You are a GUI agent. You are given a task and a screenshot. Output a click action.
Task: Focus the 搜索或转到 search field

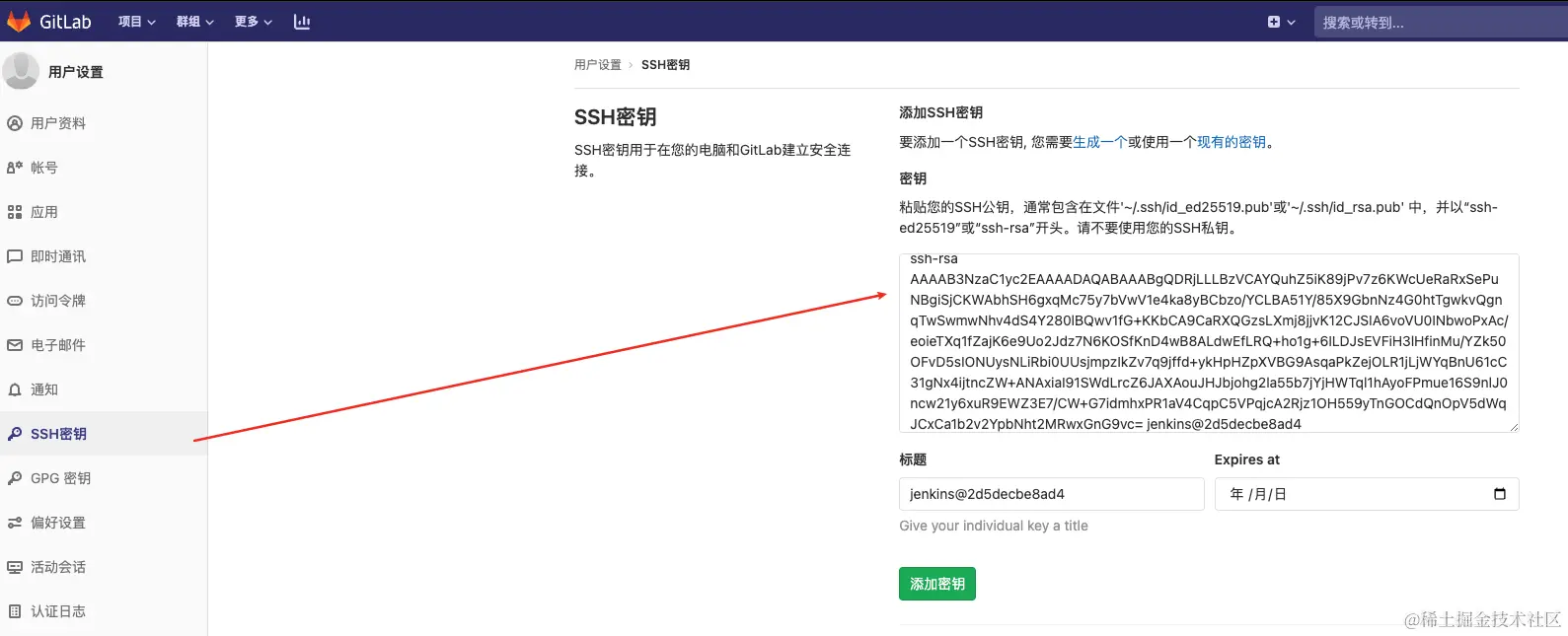point(1441,22)
